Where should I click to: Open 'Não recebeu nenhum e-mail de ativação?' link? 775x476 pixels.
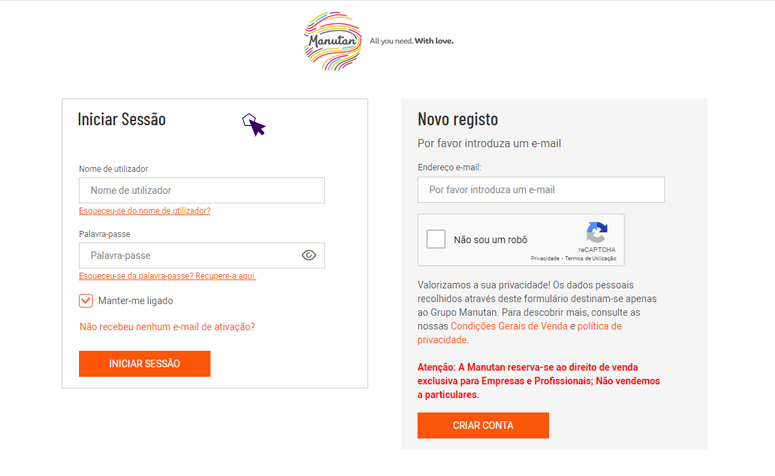pyautogui.click(x=168, y=327)
